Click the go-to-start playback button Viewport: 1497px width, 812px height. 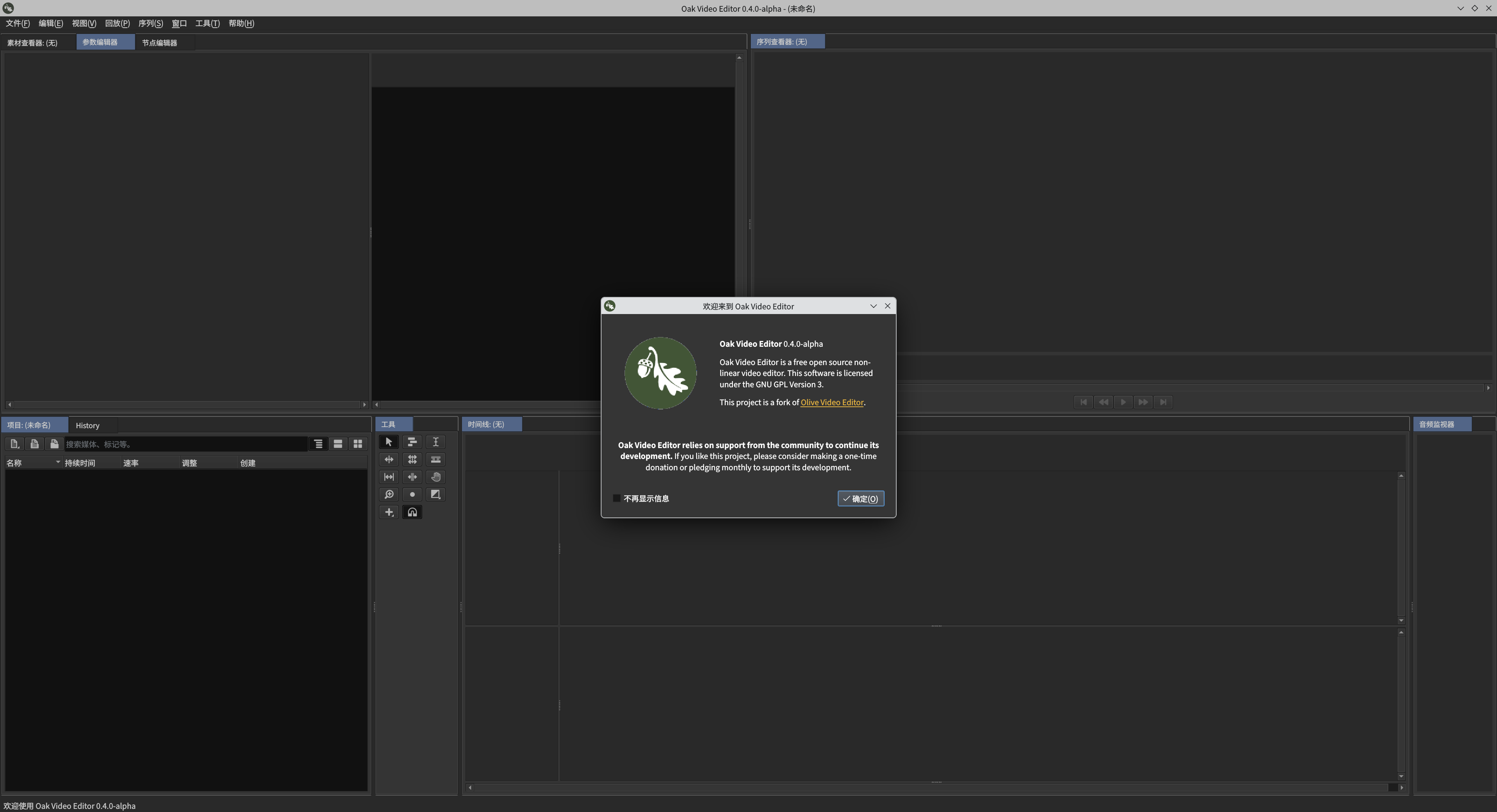pos(1083,402)
